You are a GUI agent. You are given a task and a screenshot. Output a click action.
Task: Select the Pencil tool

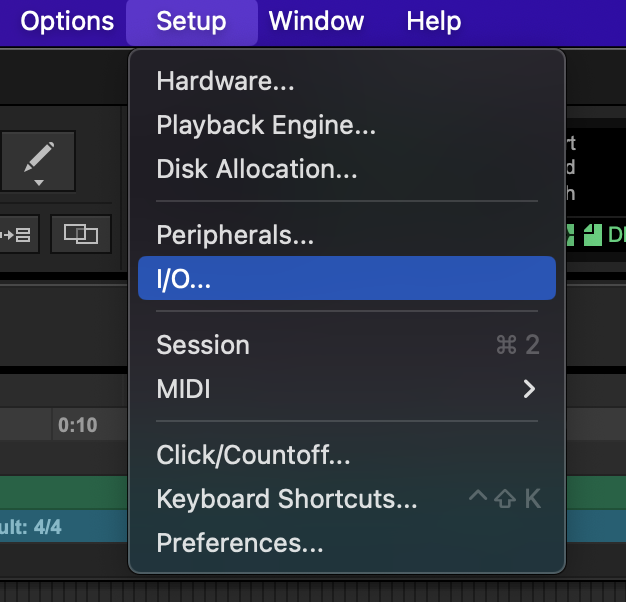coord(38,160)
